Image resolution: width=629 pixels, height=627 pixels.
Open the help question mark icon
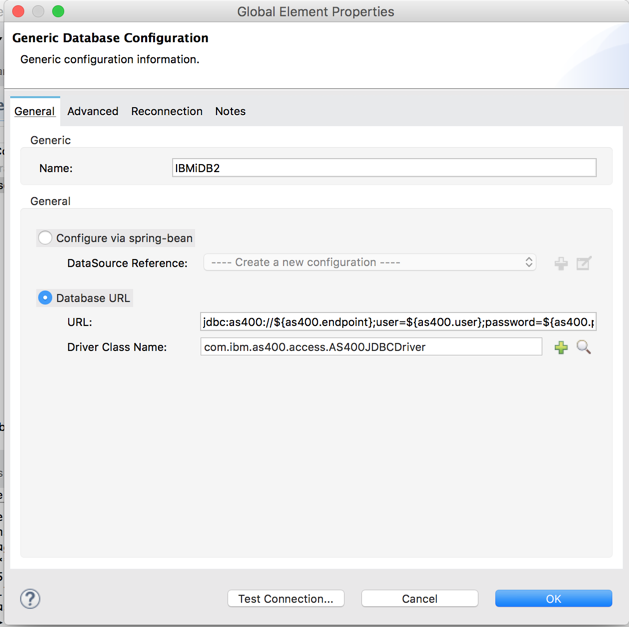tap(30, 599)
